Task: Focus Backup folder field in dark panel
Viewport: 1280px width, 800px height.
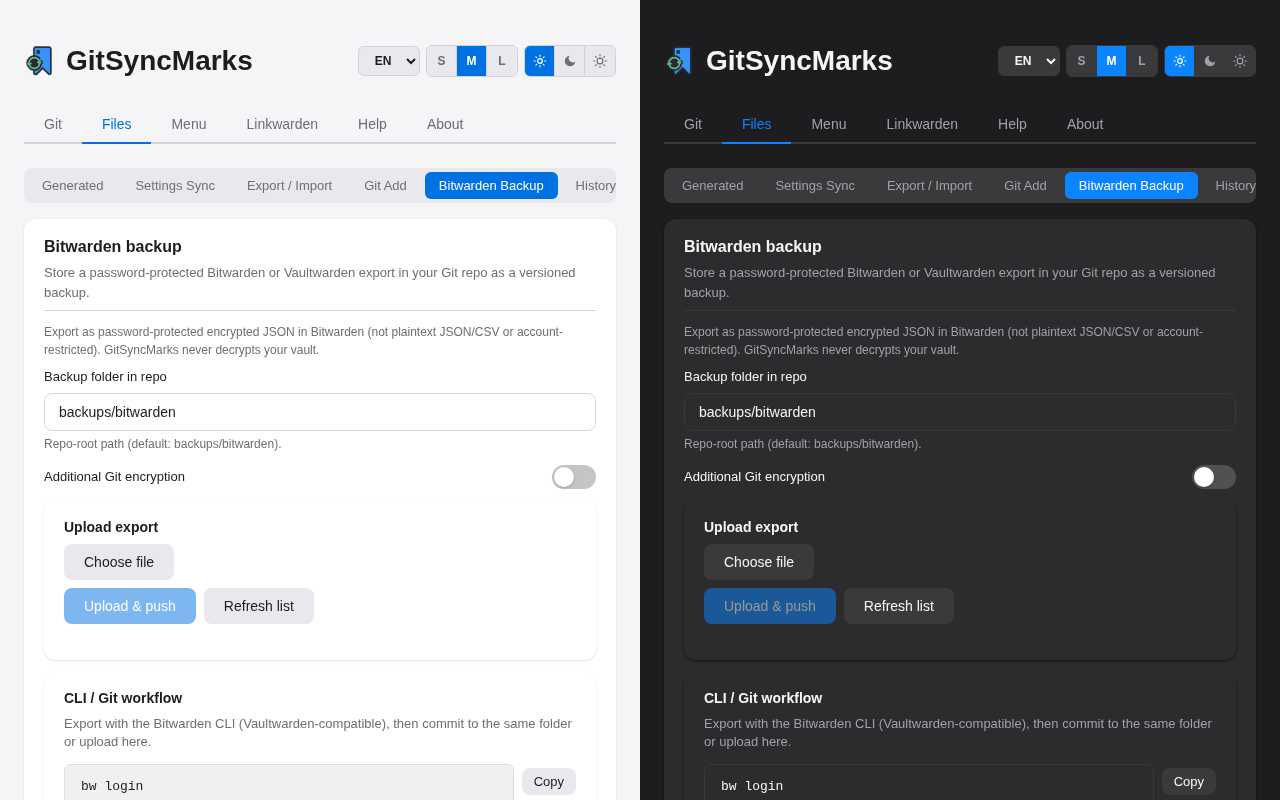Action: coord(960,412)
